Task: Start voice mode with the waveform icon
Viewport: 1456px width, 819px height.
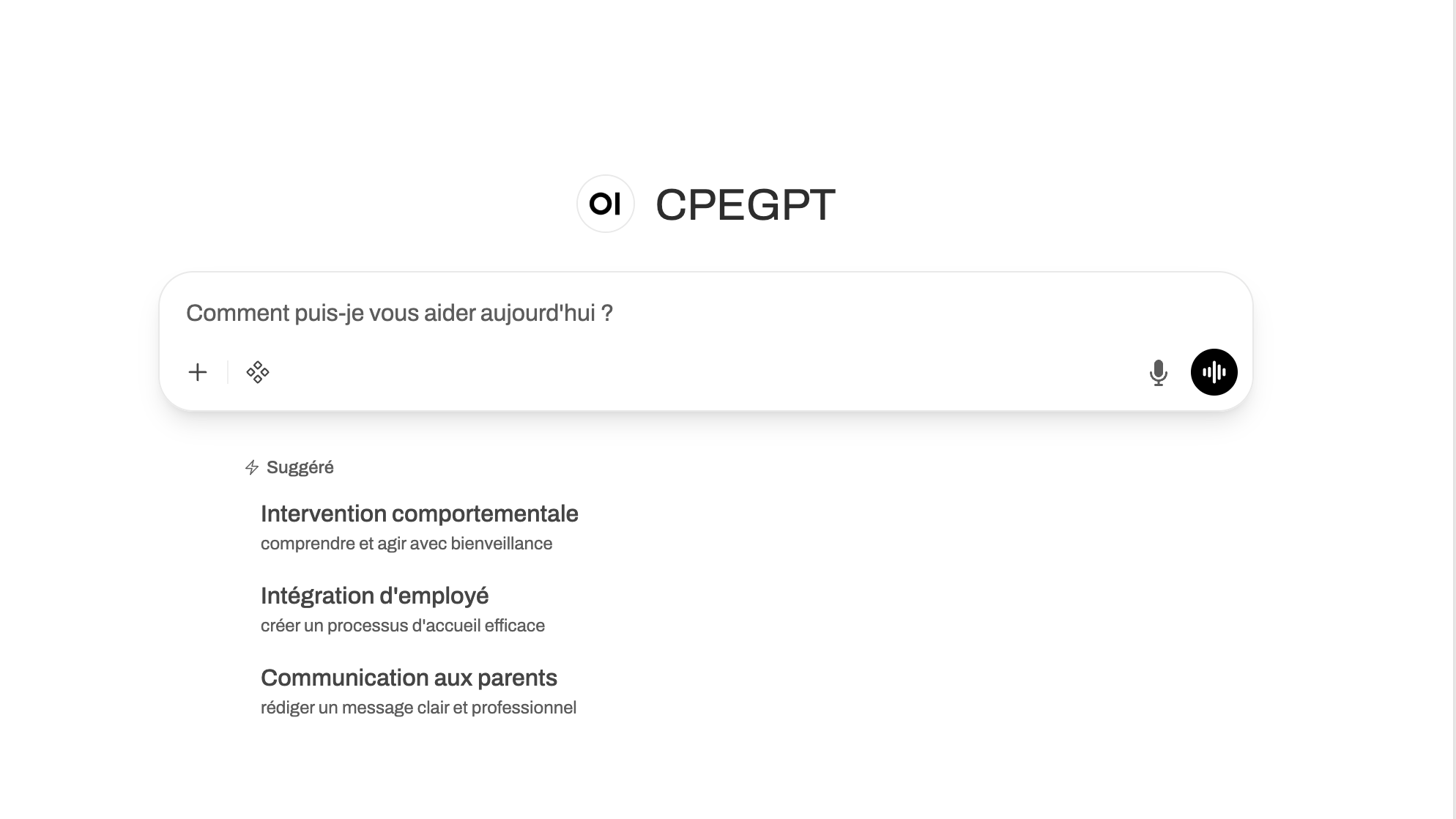Action: pos(1214,372)
